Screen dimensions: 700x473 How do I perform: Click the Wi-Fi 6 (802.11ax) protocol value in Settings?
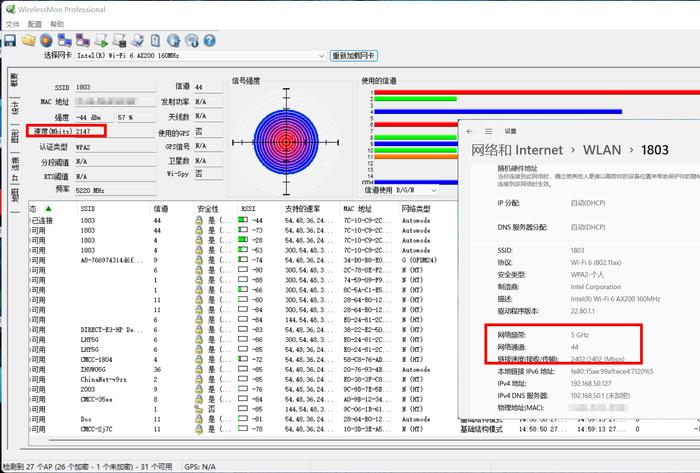point(596,262)
